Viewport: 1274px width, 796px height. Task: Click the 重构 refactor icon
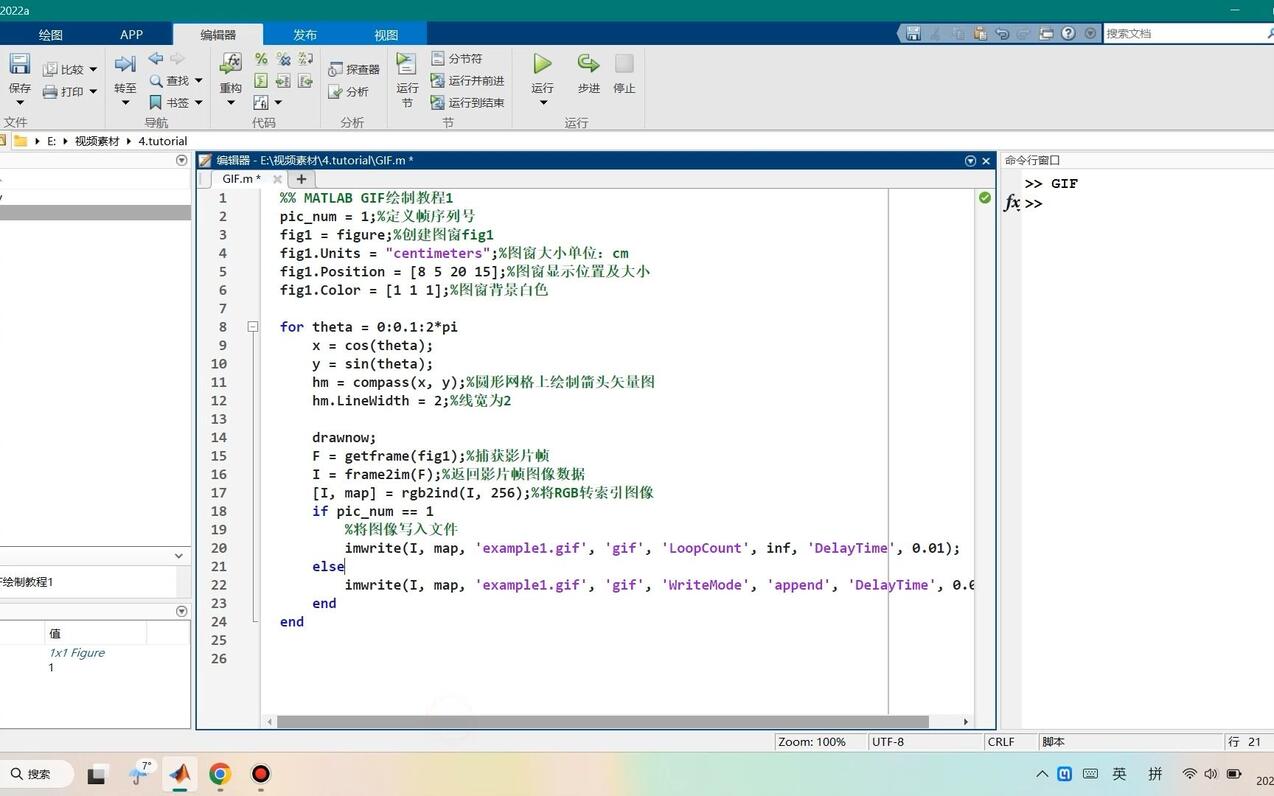(x=231, y=65)
